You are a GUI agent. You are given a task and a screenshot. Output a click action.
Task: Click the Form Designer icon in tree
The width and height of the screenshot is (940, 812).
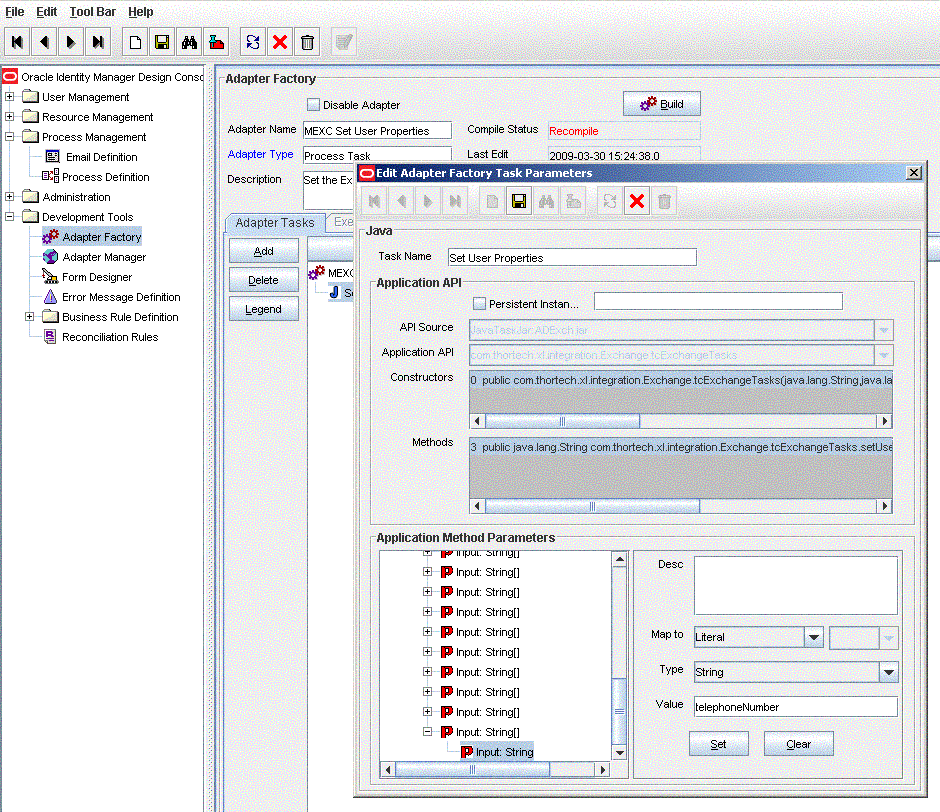pyautogui.click(x=50, y=276)
